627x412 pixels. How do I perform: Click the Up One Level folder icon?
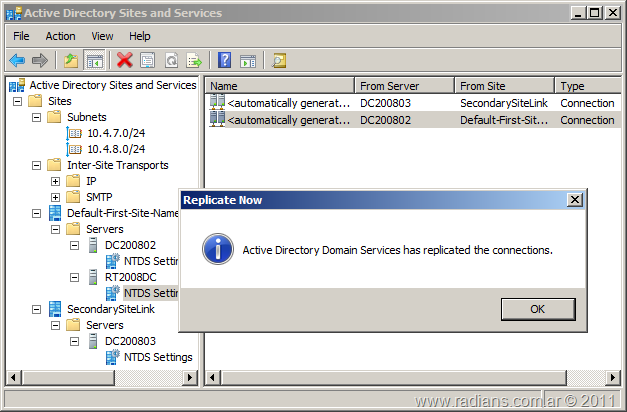pos(71,61)
